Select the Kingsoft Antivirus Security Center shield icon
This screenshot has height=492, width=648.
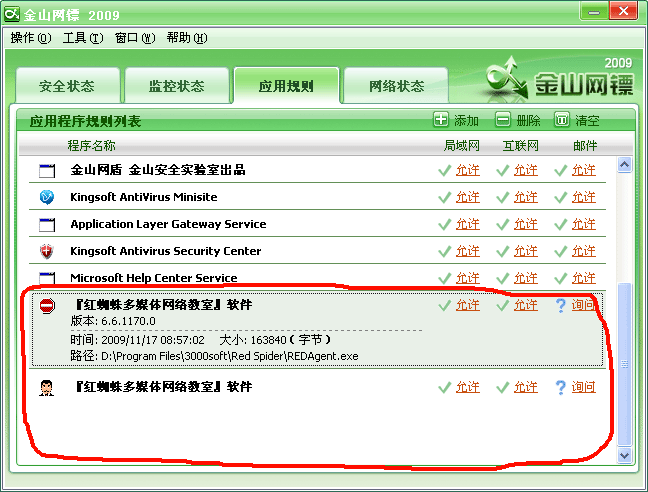point(46,251)
